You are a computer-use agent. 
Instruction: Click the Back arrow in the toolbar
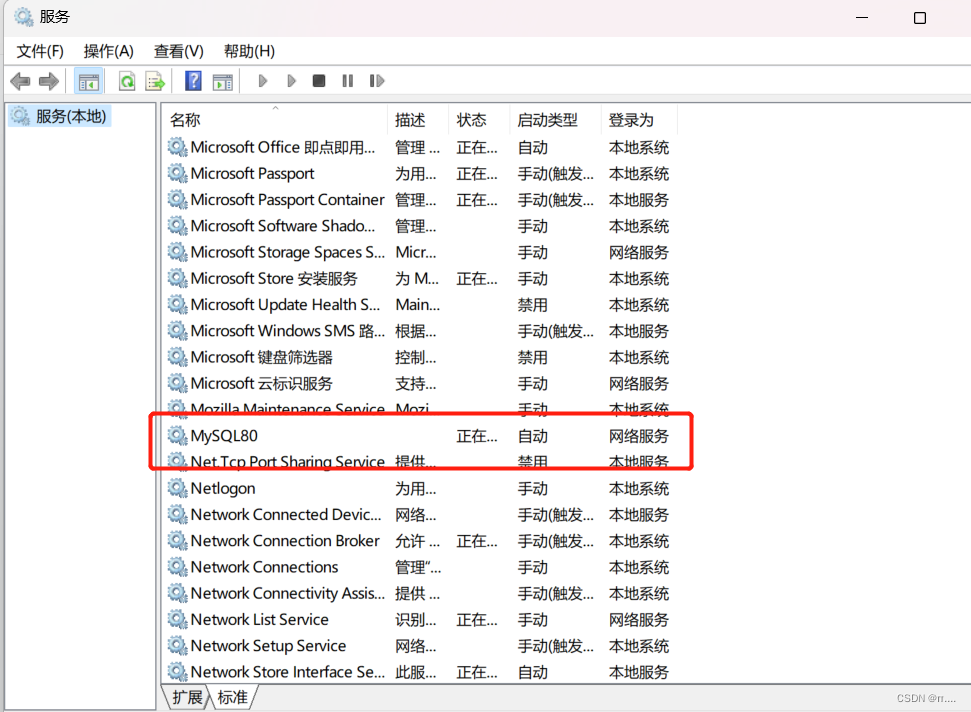click(20, 81)
